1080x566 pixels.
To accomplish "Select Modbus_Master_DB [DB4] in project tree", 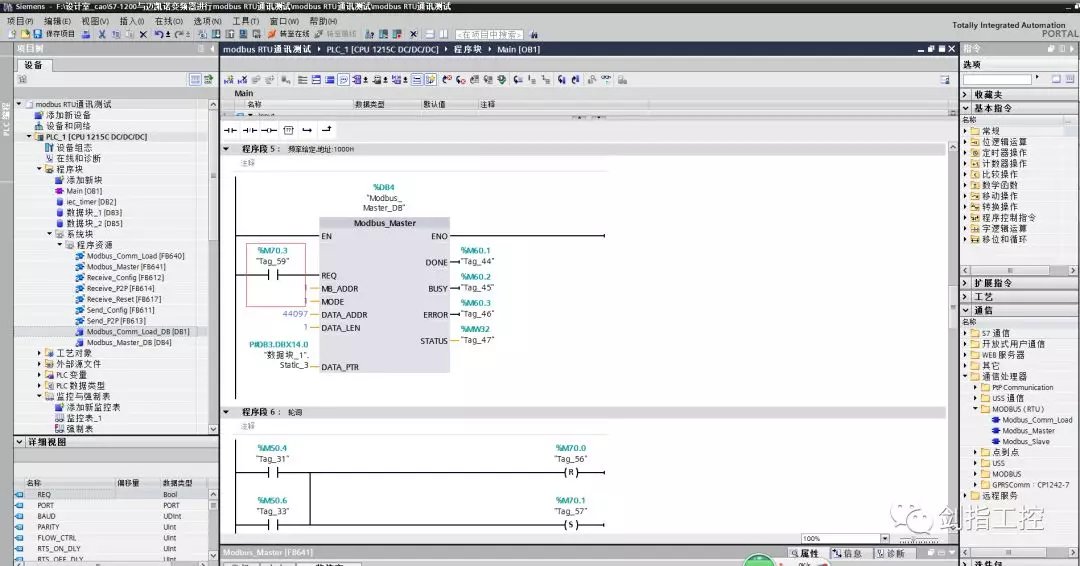I will click(128, 342).
